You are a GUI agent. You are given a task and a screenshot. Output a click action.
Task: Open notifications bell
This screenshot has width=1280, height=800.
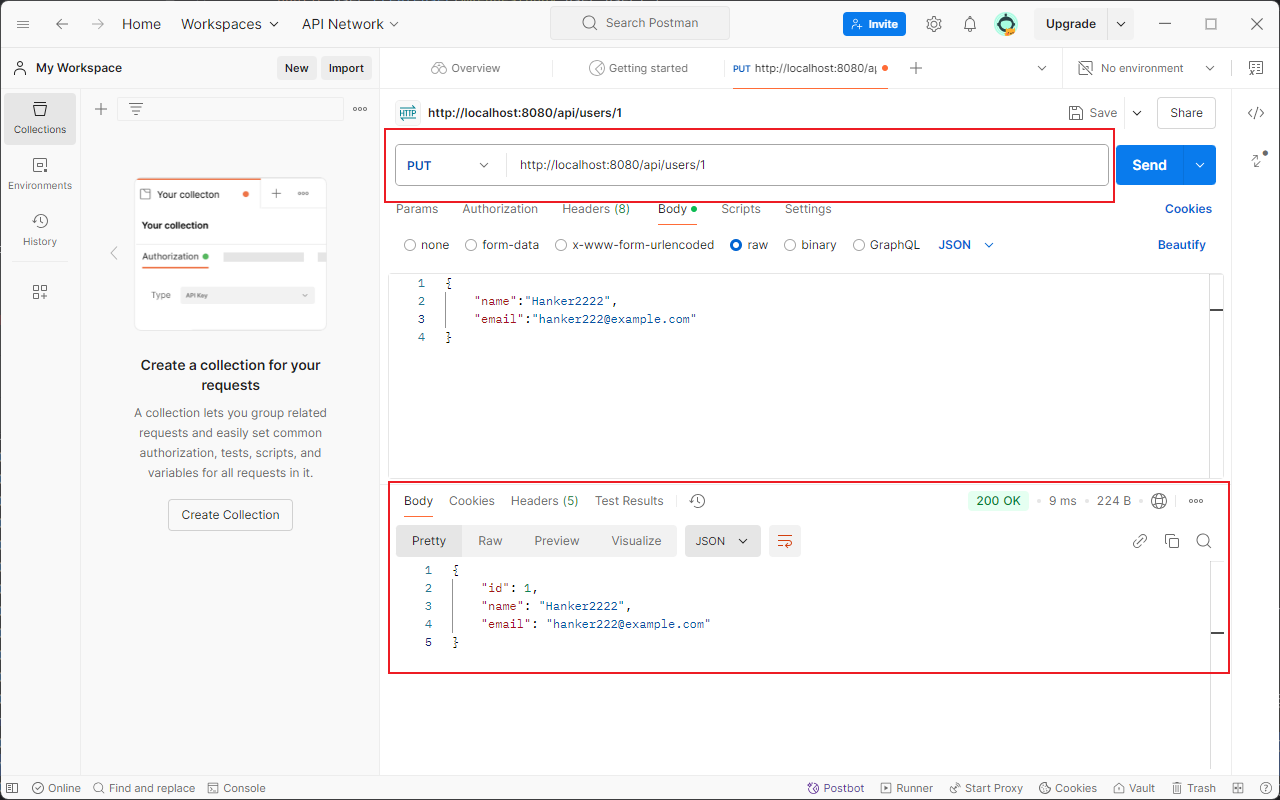point(970,24)
